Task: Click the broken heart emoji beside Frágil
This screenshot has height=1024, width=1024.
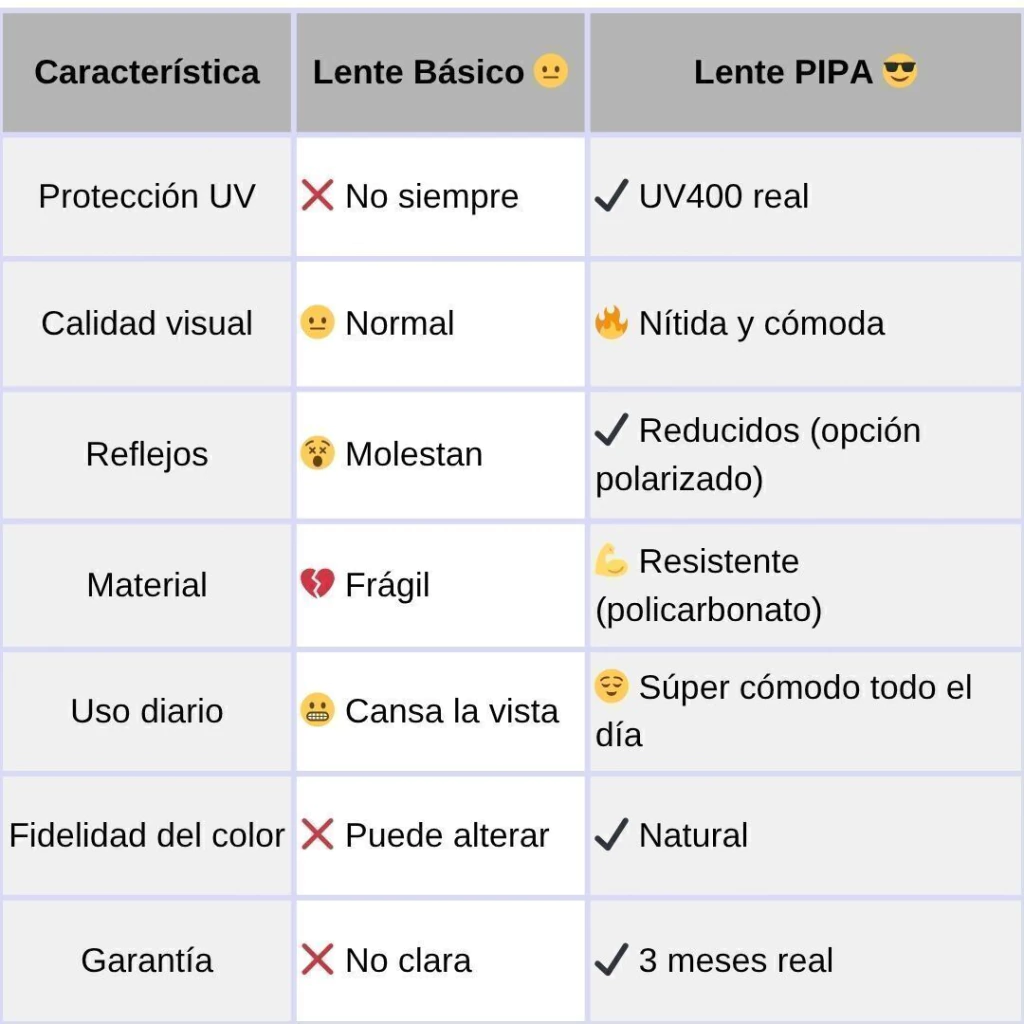Action: point(317,584)
